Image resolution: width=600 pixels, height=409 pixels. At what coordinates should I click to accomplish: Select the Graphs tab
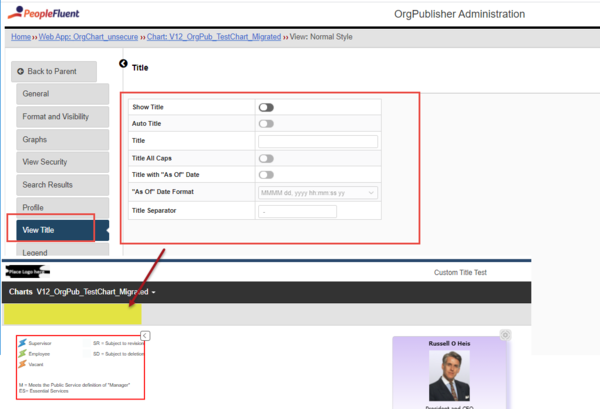tap(63, 139)
